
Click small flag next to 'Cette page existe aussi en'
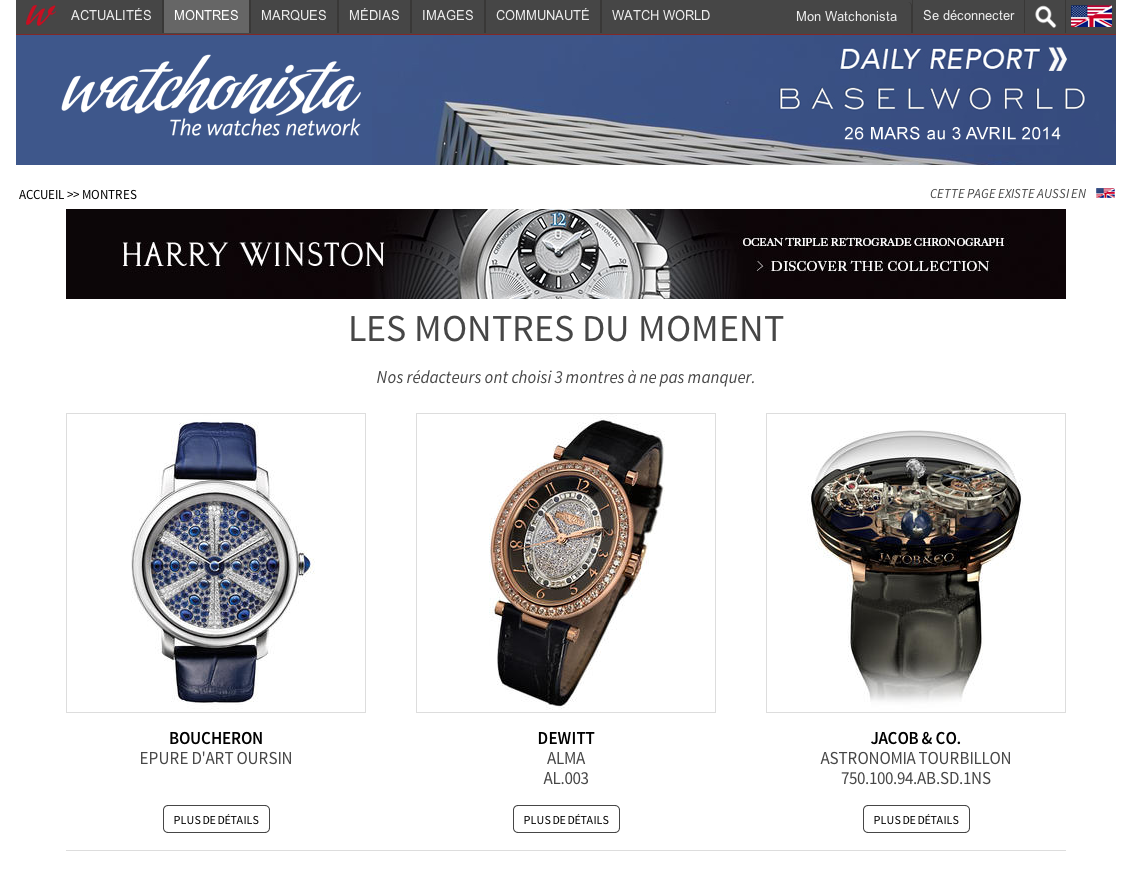tap(1105, 193)
